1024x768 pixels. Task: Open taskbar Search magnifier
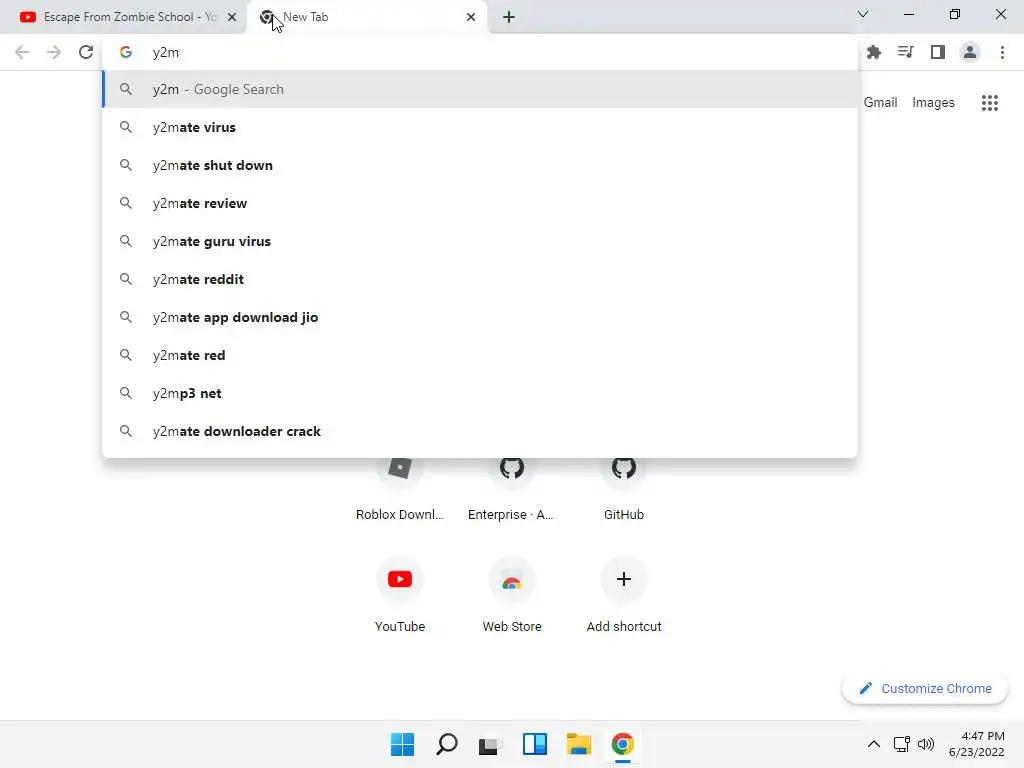coord(447,744)
